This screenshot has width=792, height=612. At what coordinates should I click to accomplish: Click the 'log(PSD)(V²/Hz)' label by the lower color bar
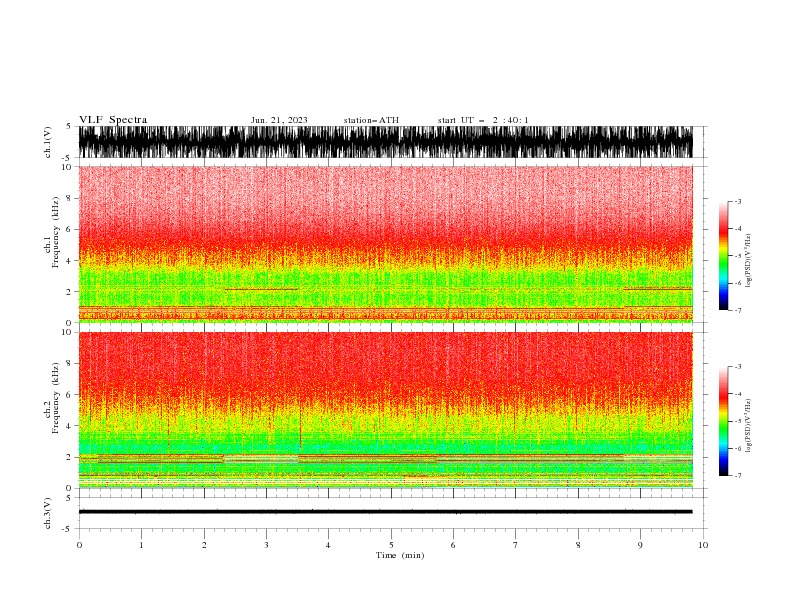[749, 426]
